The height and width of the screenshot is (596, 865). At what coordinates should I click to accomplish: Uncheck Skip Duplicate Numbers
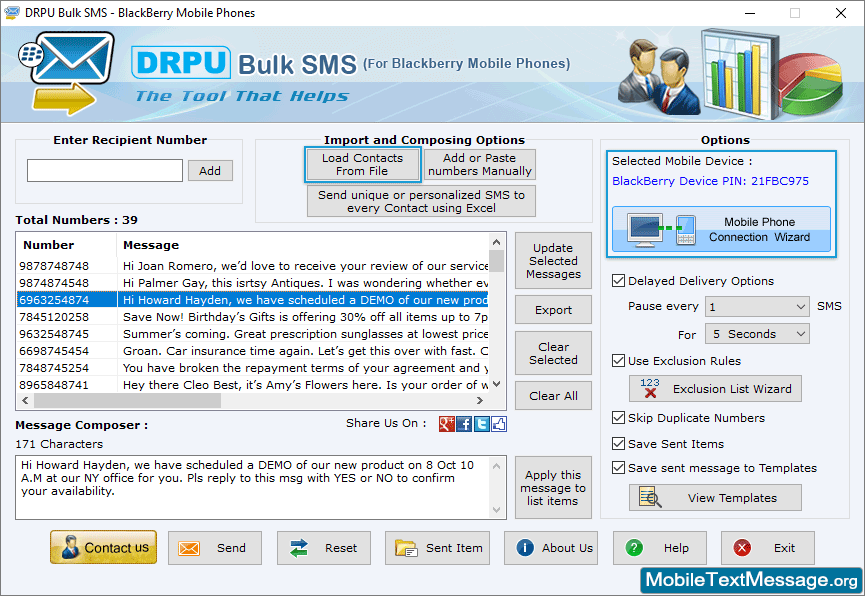pyautogui.click(x=618, y=418)
